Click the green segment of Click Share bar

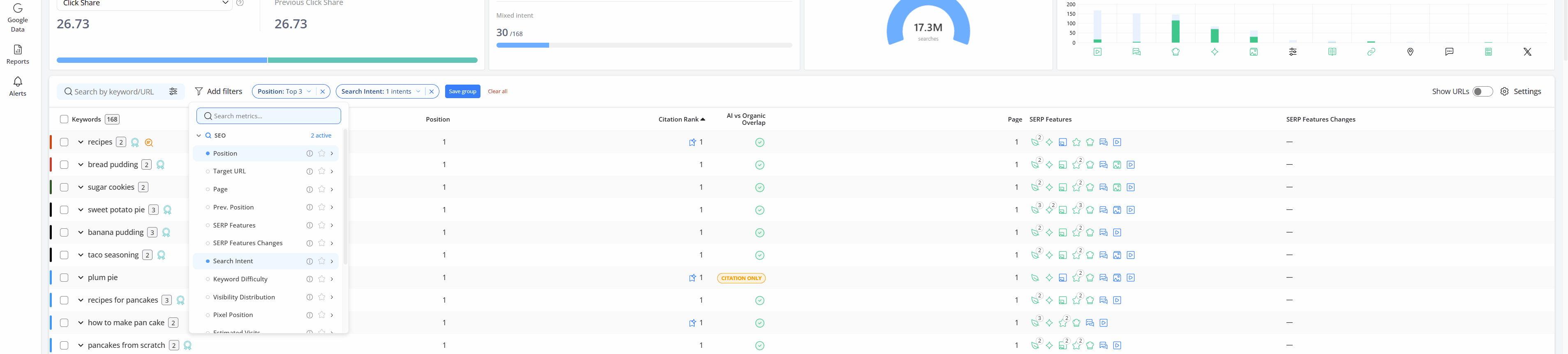click(x=372, y=60)
